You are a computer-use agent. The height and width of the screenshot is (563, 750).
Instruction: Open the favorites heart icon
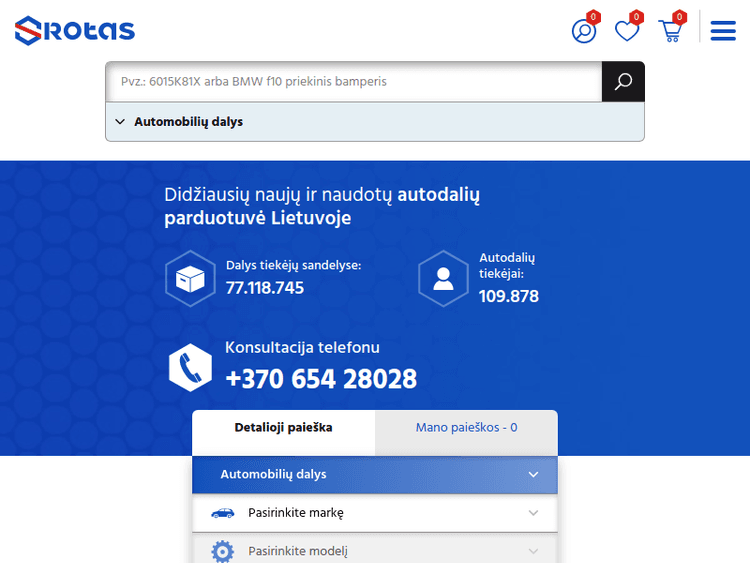click(x=627, y=31)
